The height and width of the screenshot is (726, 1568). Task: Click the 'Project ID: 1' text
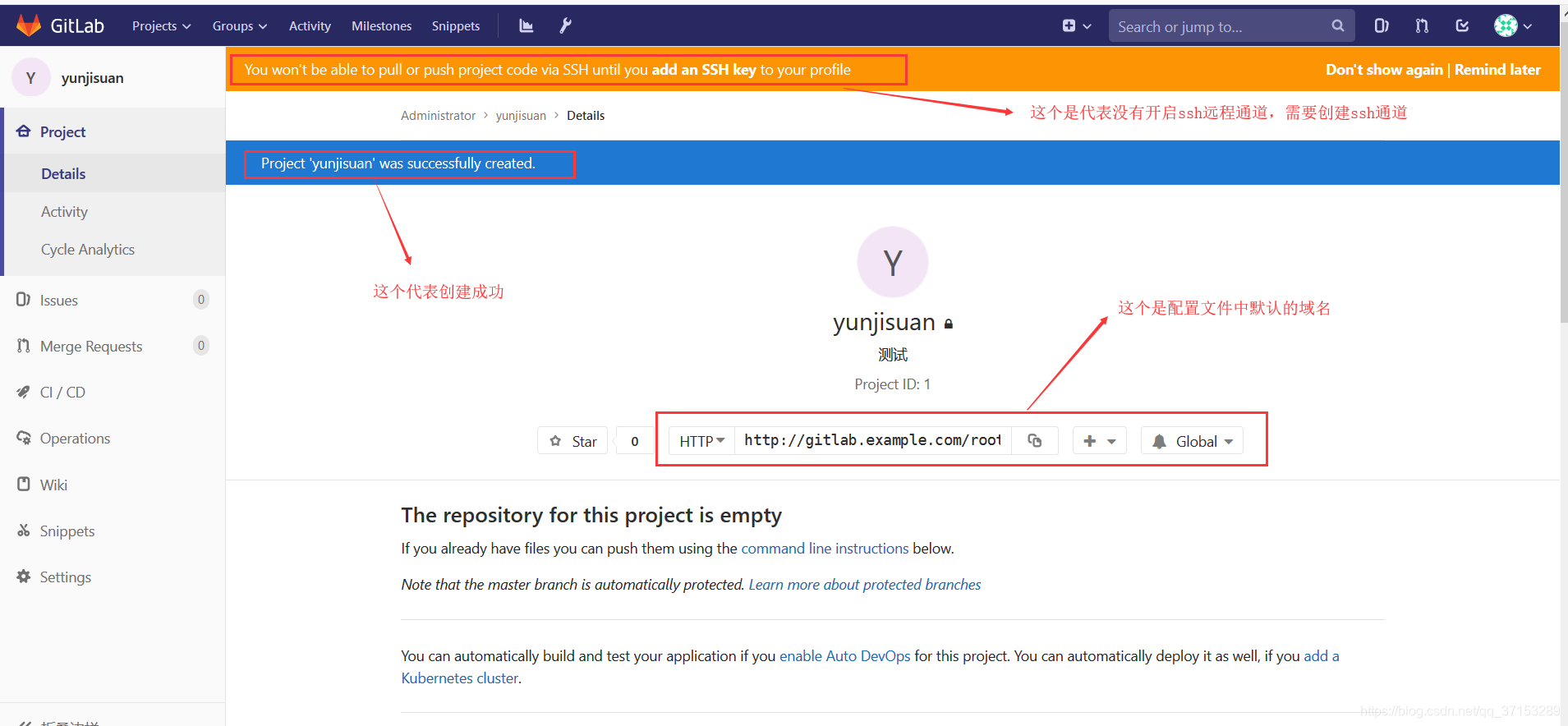coord(892,384)
